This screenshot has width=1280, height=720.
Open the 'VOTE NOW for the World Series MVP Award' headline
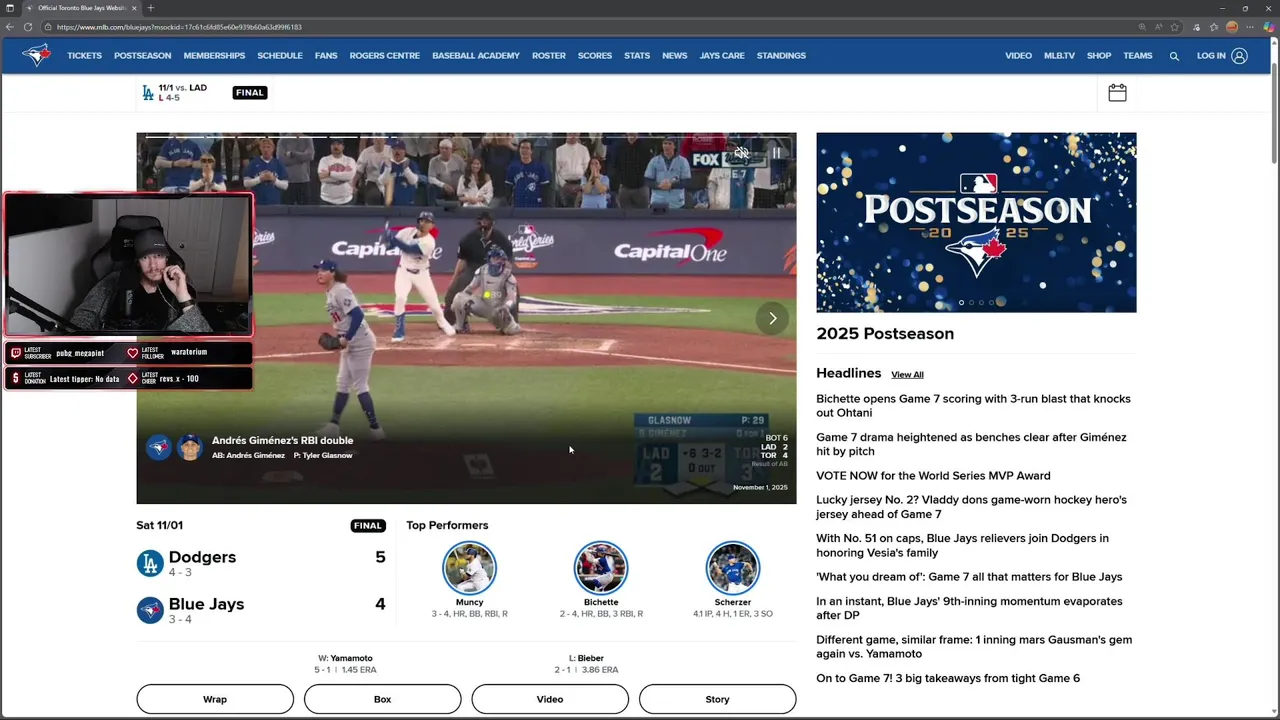[x=933, y=476]
